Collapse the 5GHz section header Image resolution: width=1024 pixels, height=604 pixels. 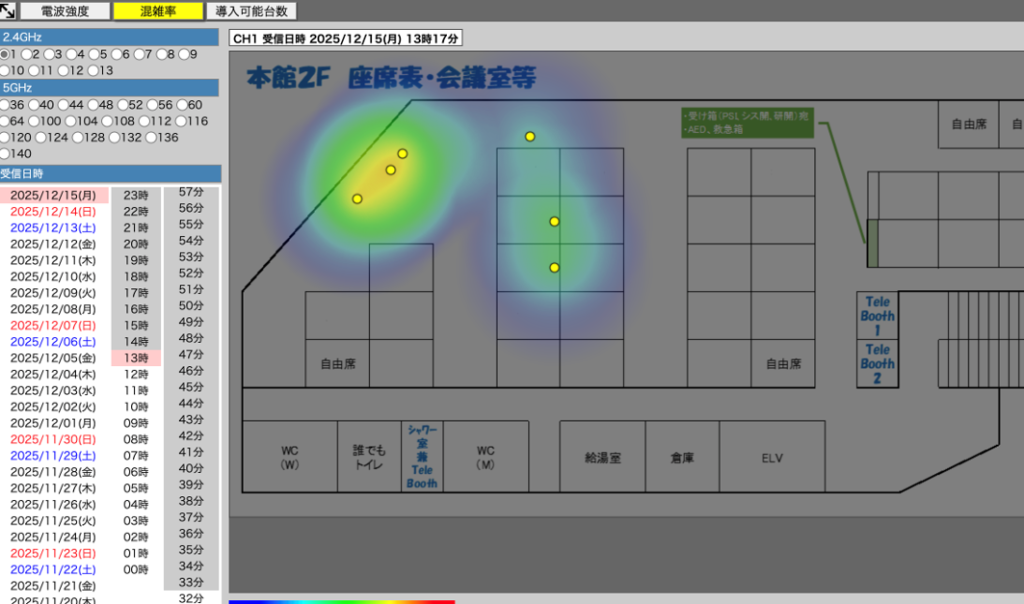pos(110,88)
